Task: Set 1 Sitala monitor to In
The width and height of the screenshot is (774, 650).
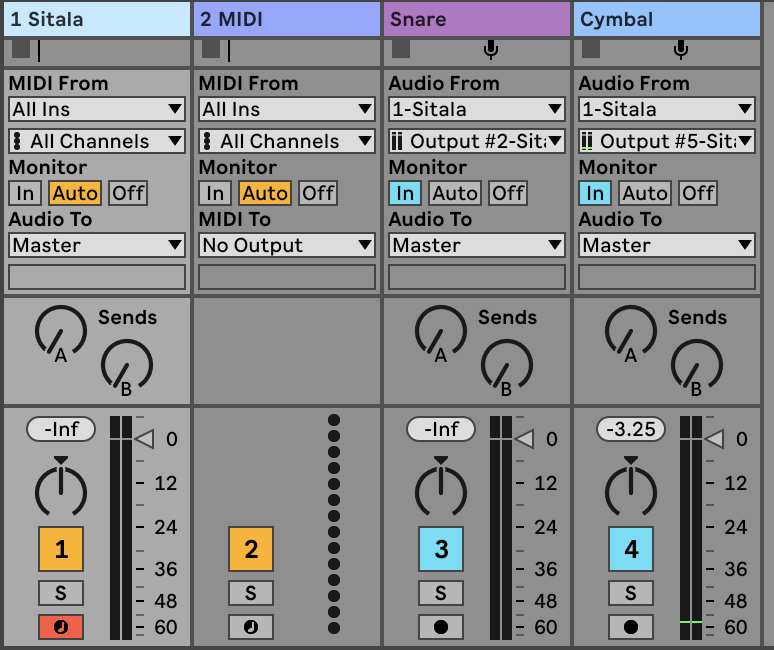Action: pyautogui.click(x=25, y=193)
